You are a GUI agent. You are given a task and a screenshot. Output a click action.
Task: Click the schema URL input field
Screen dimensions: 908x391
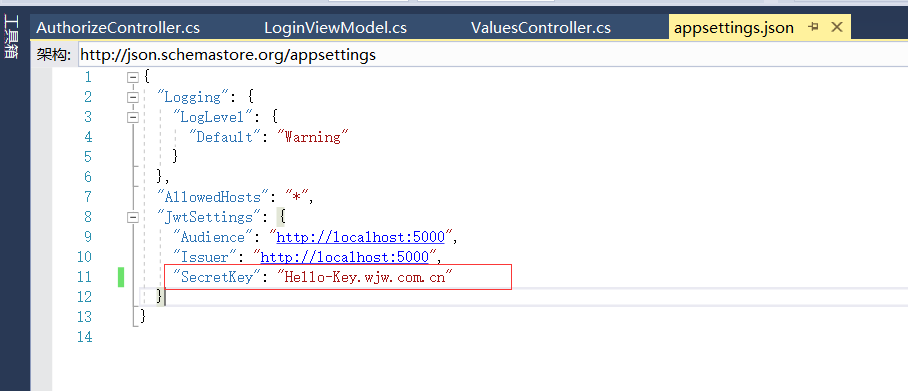pyautogui.click(x=492, y=55)
